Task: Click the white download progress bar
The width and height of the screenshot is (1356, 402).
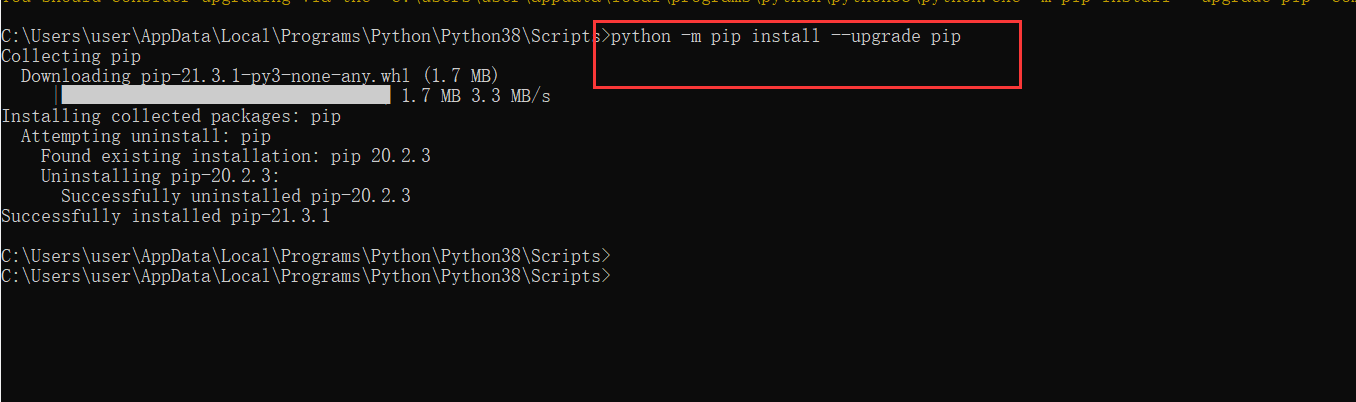Action: tap(226, 96)
